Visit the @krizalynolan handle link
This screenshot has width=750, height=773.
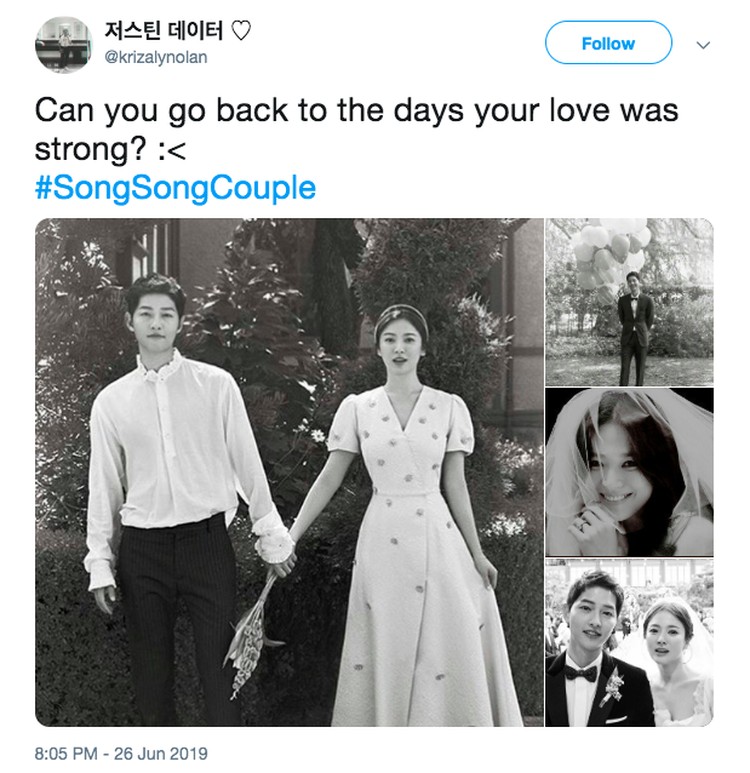click(156, 58)
